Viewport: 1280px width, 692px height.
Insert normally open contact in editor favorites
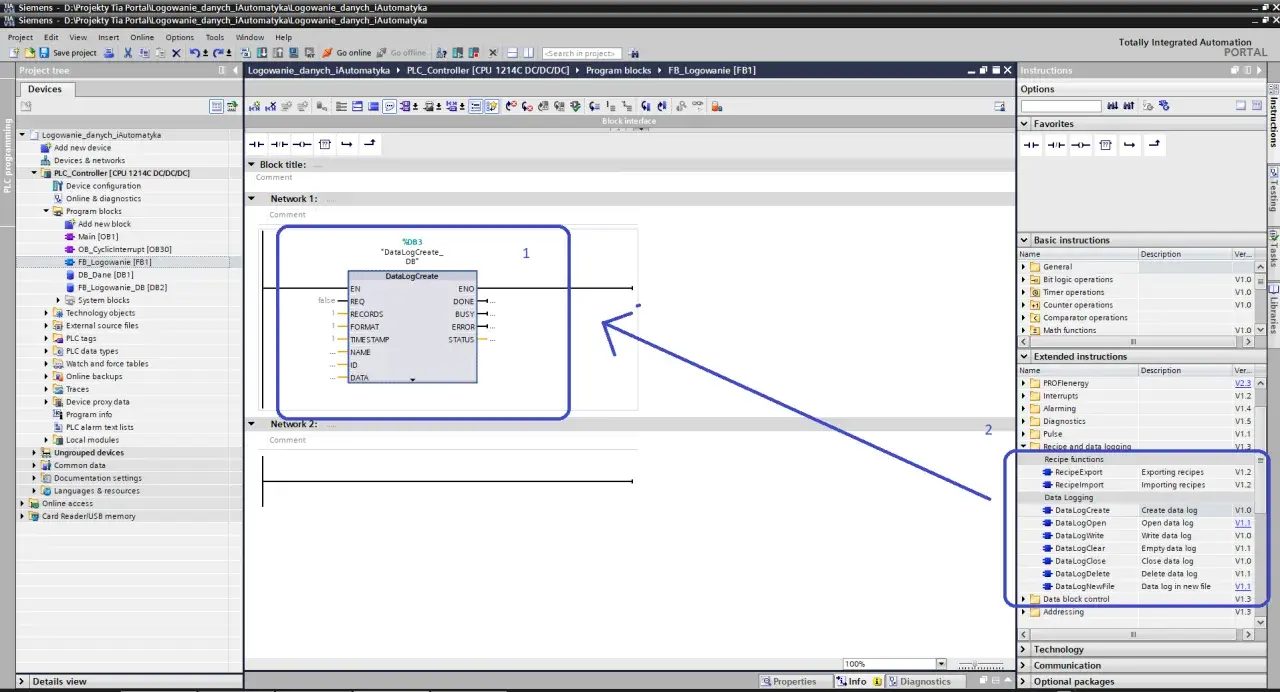point(256,144)
